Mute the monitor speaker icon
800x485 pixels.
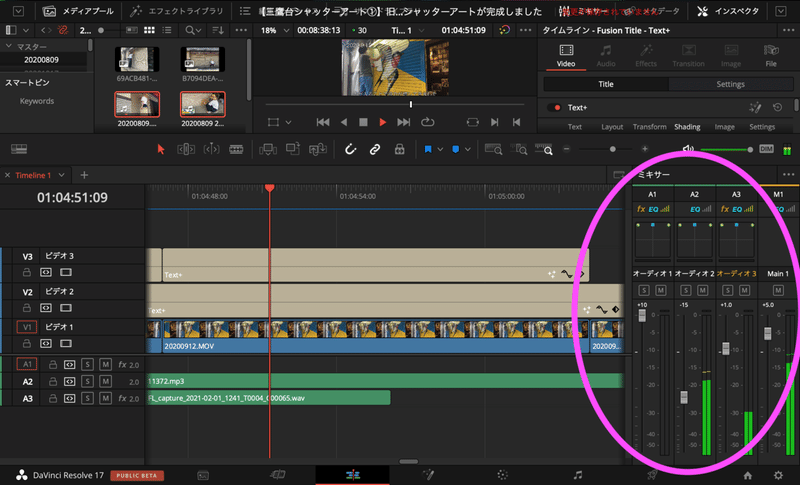pos(688,149)
